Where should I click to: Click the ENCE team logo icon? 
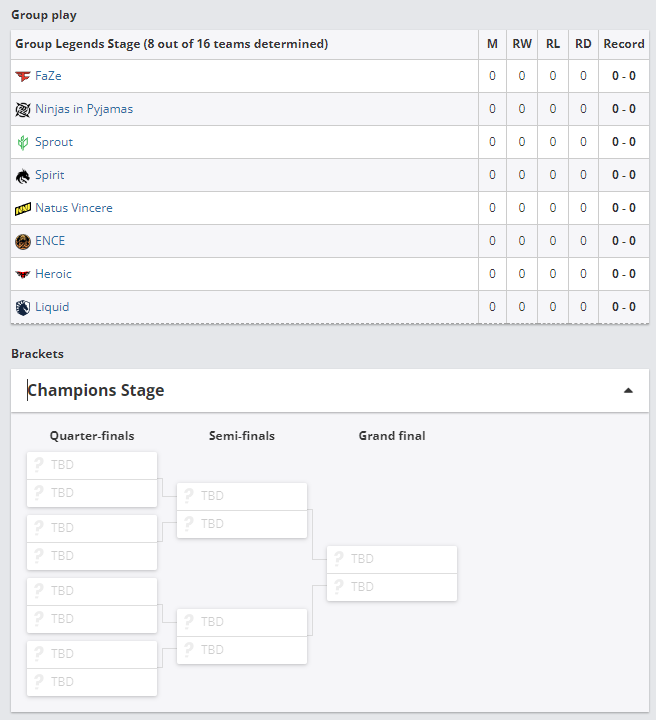pos(23,241)
